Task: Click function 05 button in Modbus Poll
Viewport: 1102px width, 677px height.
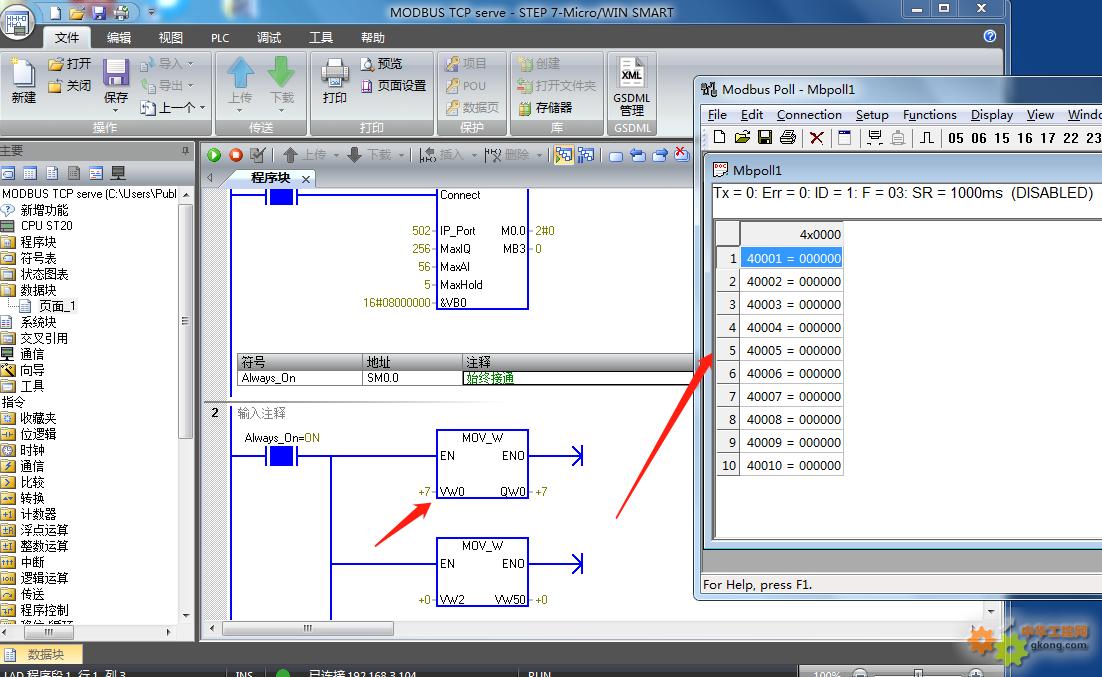Action: [x=956, y=138]
